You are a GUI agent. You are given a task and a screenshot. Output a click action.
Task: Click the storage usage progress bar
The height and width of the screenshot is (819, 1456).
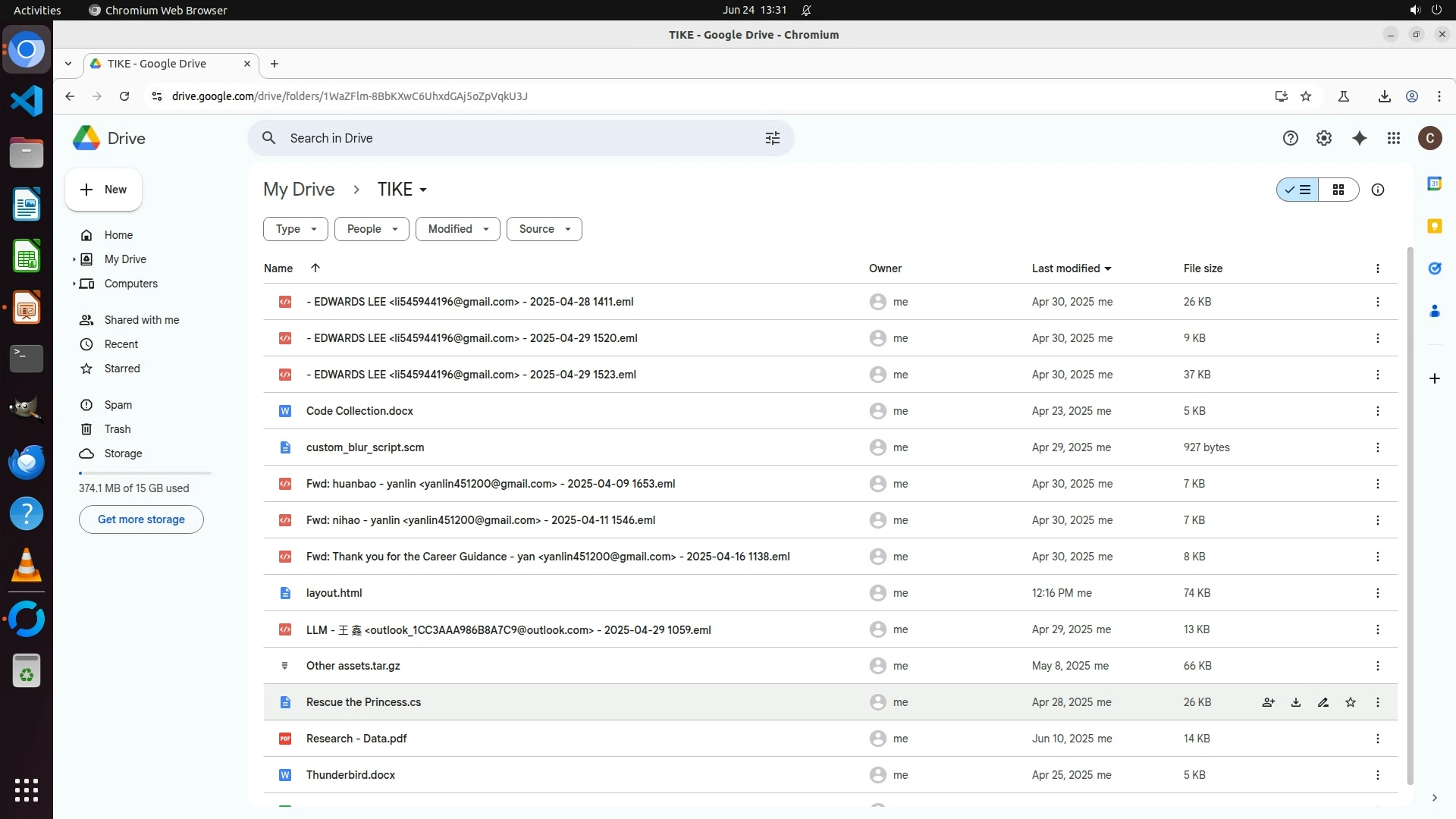coord(144,473)
